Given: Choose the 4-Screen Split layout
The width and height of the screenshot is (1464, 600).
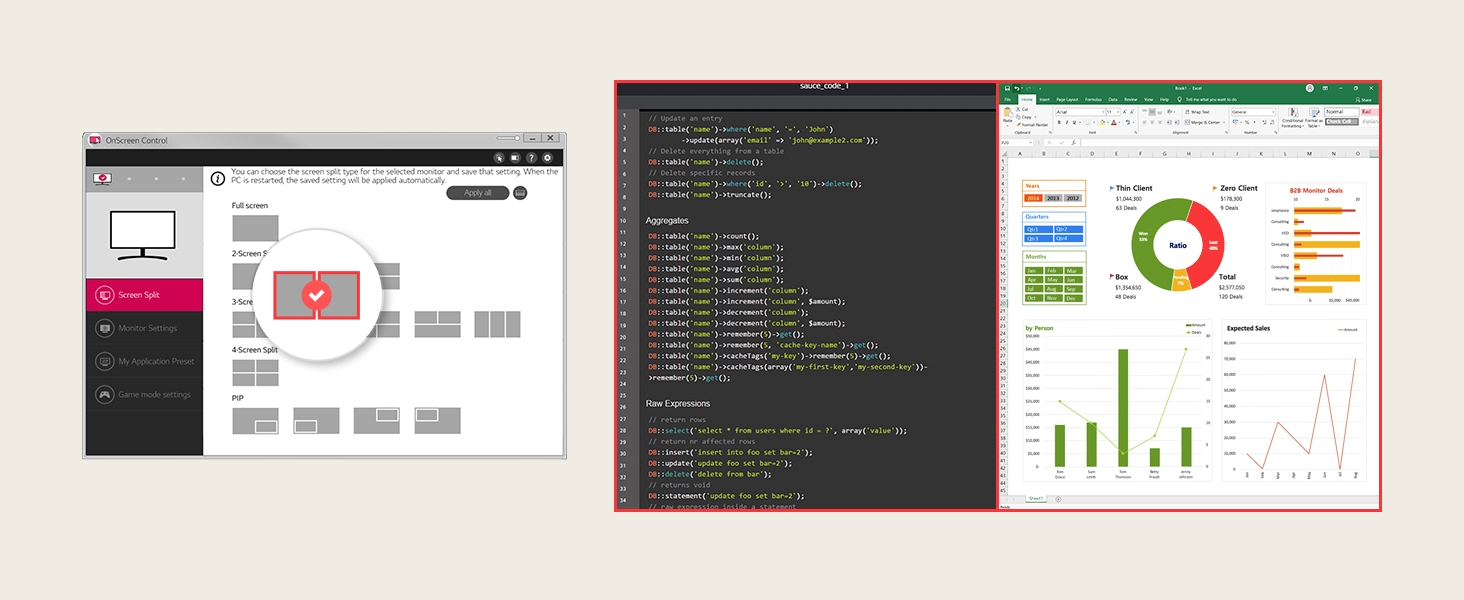Looking at the screenshot, I should (x=255, y=373).
